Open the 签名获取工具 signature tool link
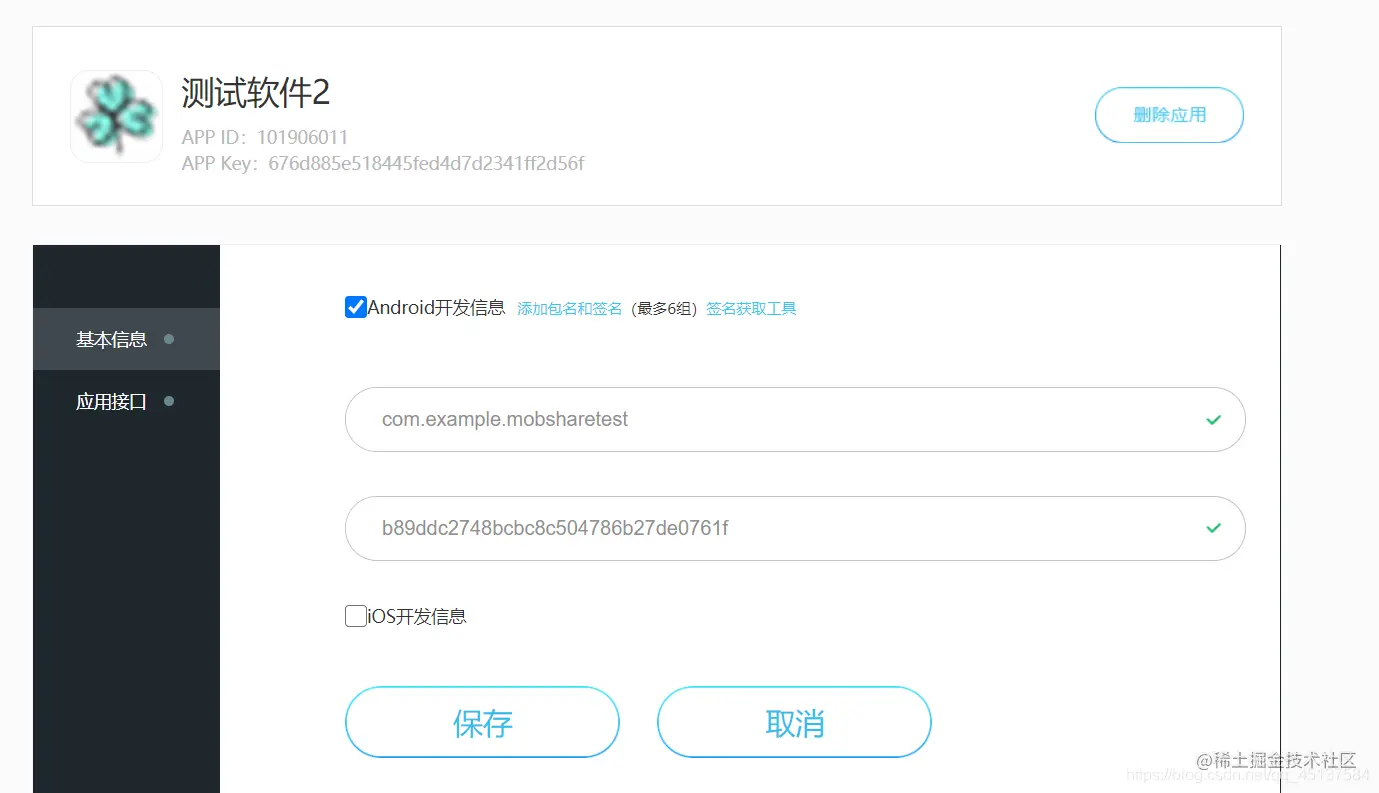This screenshot has width=1379, height=793. (x=751, y=308)
